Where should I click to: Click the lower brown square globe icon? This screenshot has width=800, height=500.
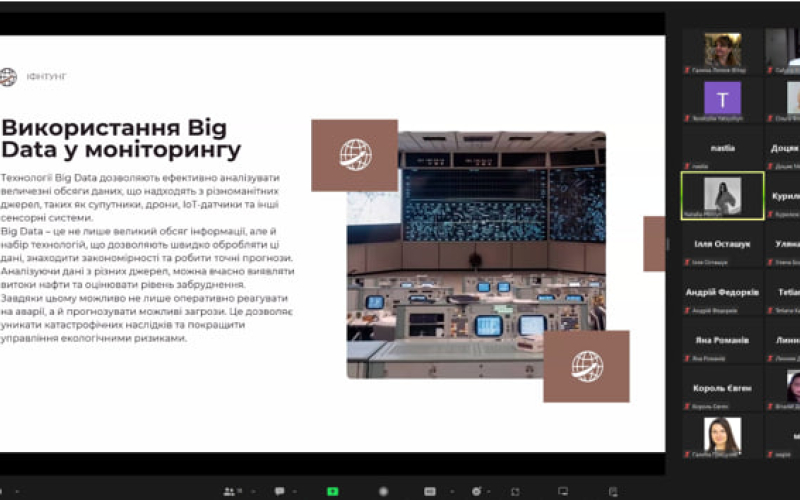pos(586,366)
